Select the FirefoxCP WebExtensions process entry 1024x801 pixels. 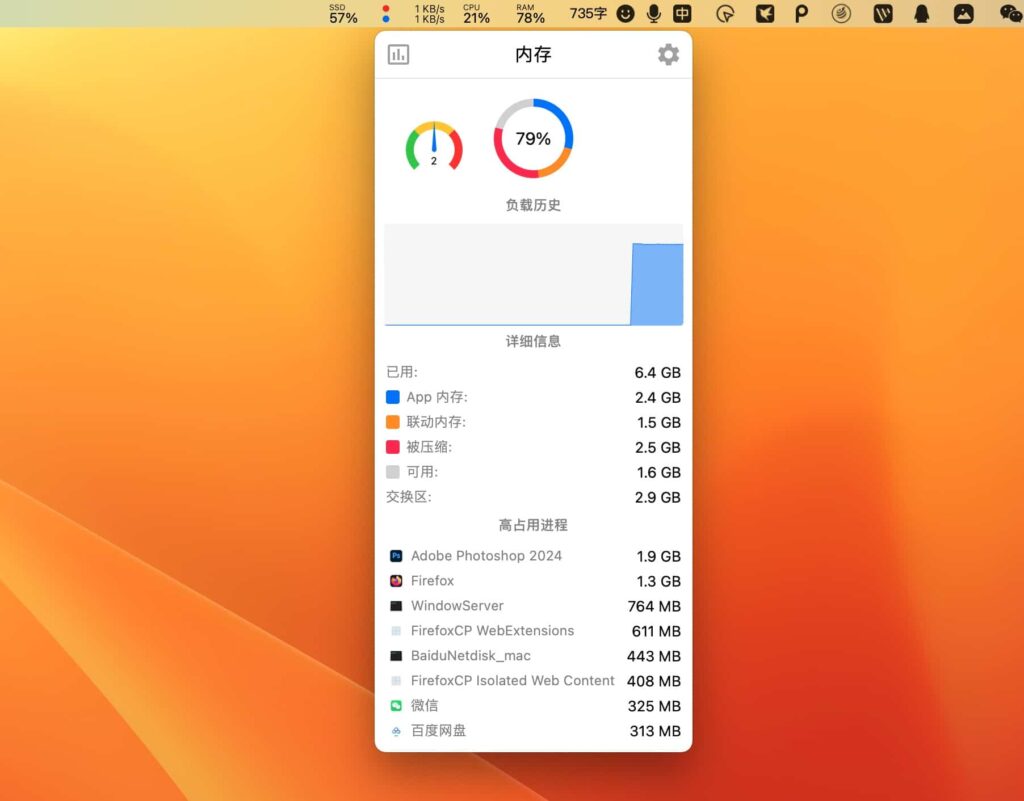pyautogui.click(x=494, y=631)
